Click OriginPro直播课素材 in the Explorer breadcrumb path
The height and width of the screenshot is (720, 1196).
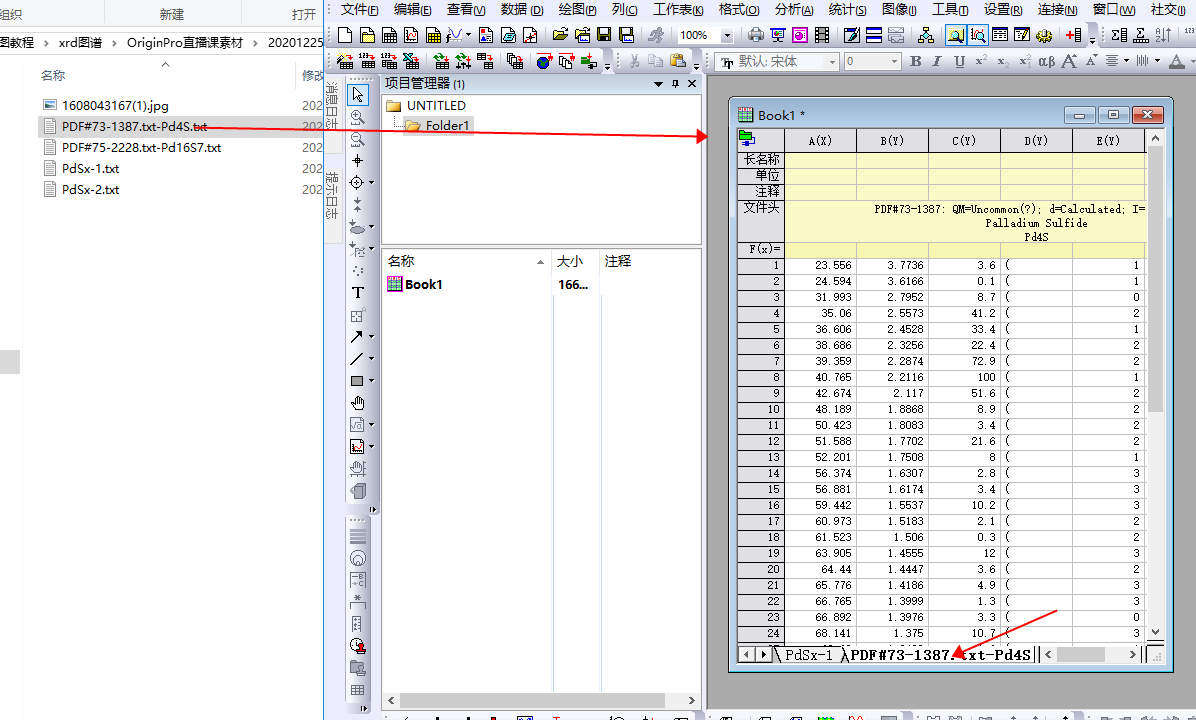185,43
